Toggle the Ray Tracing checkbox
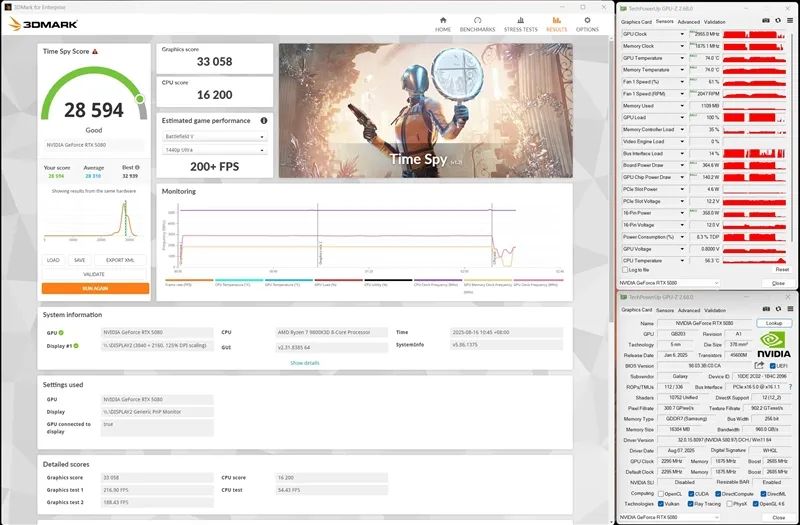The height and width of the screenshot is (525, 800). click(690, 504)
